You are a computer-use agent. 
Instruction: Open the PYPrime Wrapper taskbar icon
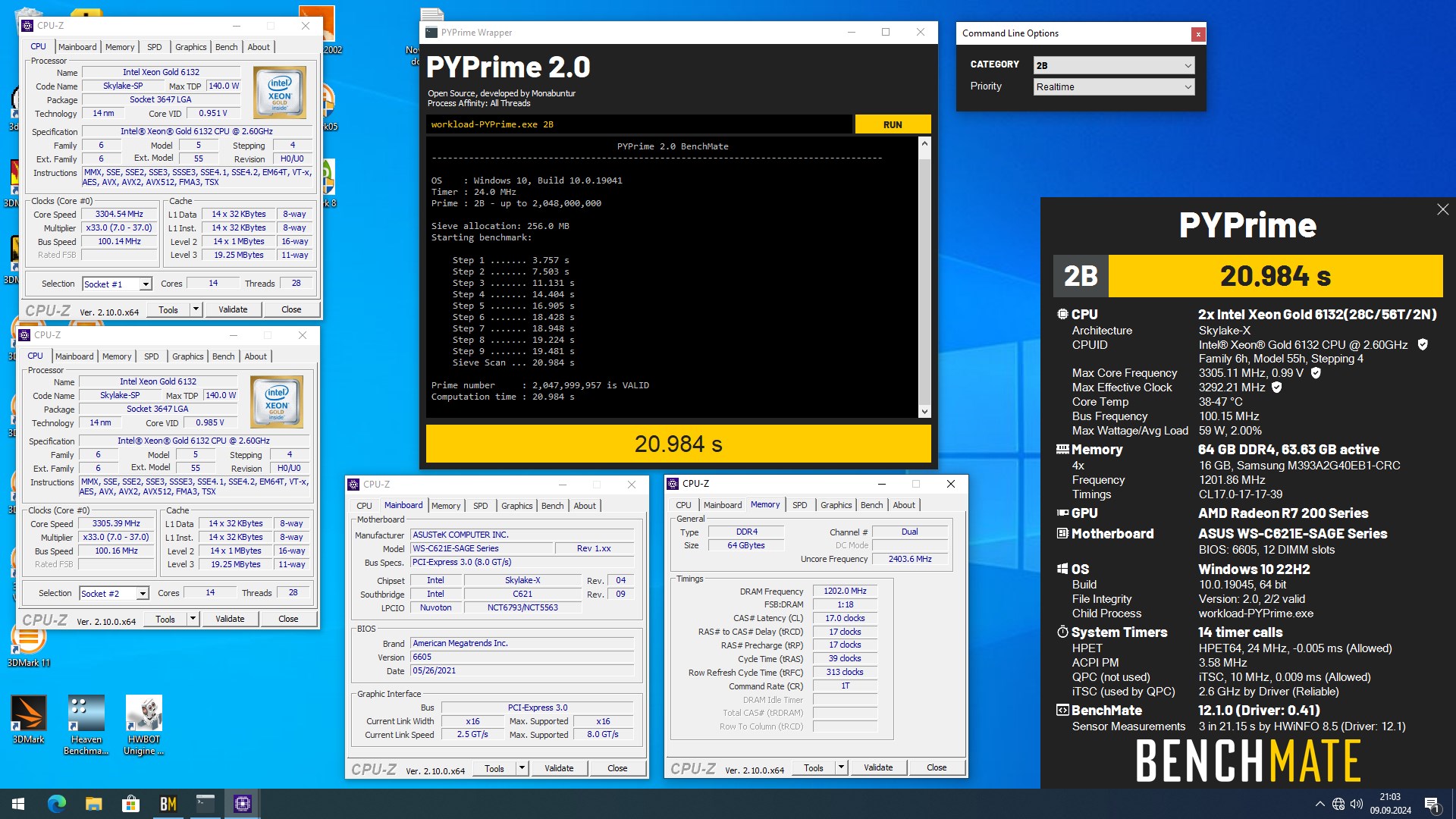pyautogui.click(x=205, y=804)
